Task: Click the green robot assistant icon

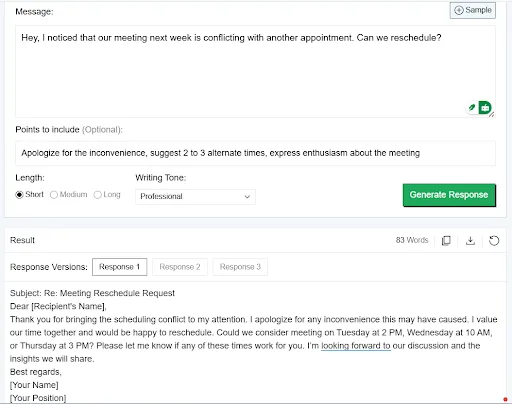Action: (x=485, y=108)
